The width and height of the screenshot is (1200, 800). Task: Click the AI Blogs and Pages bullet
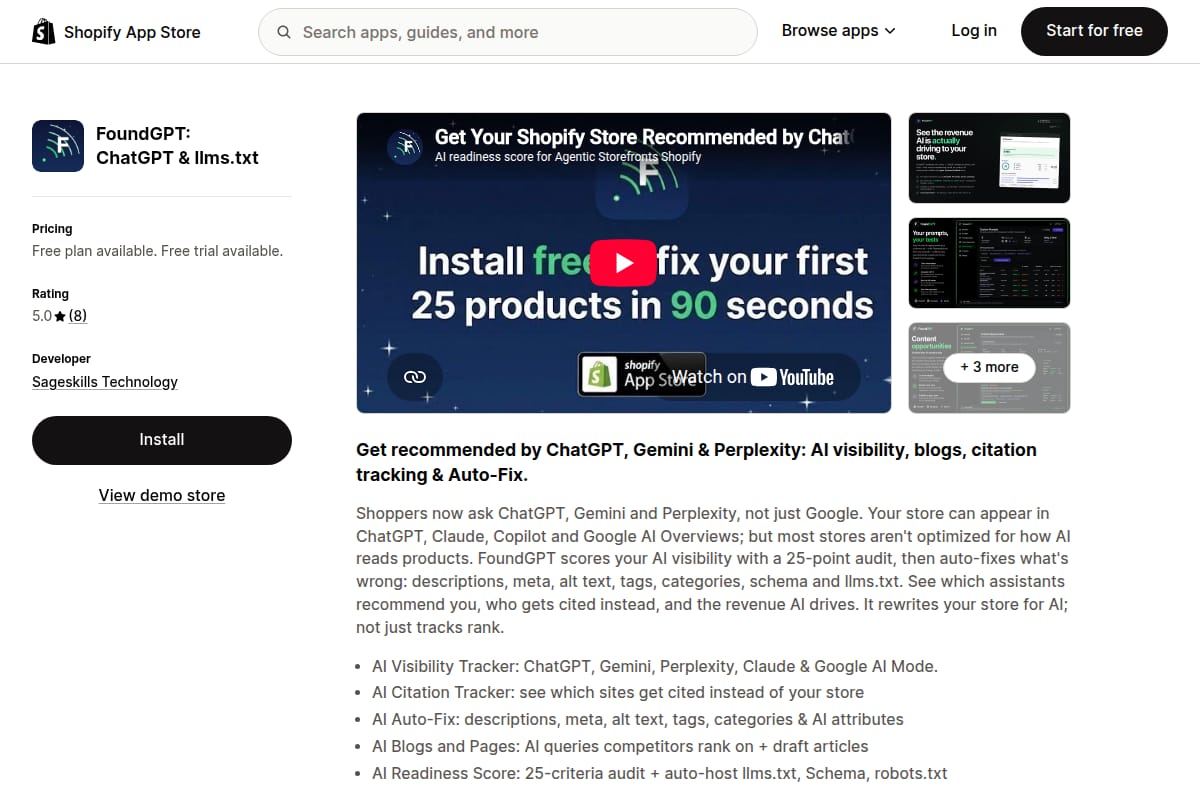[x=620, y=746]
